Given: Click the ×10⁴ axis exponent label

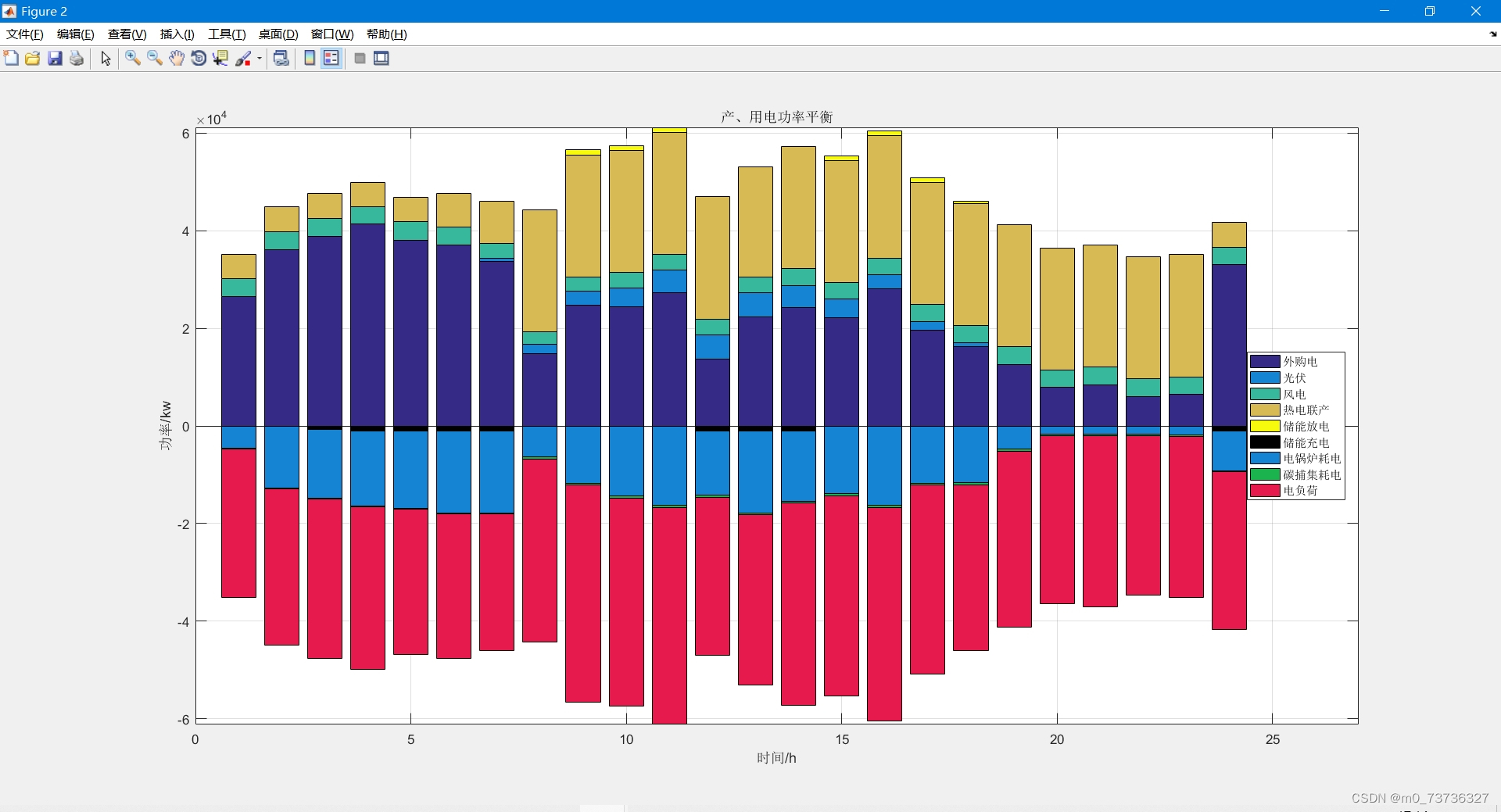Looking at the screenshot, I should point(212,118).
